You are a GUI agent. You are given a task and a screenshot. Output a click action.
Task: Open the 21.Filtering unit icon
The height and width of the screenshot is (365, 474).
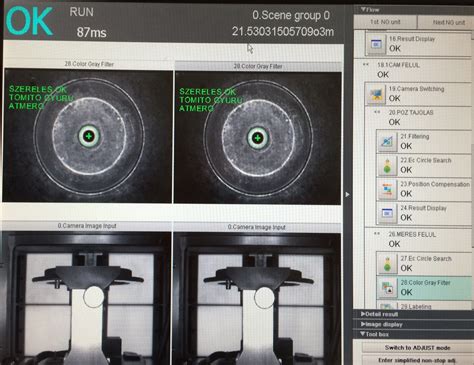(387, 142)
